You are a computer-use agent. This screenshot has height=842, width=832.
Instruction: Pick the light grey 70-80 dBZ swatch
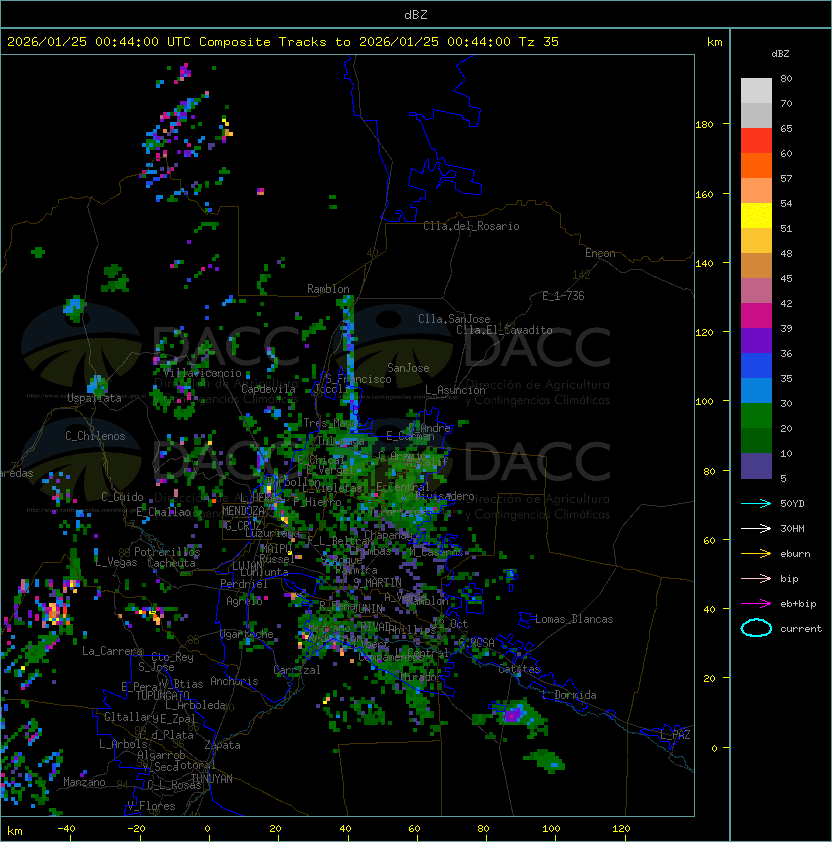click(x=756, y=90)
